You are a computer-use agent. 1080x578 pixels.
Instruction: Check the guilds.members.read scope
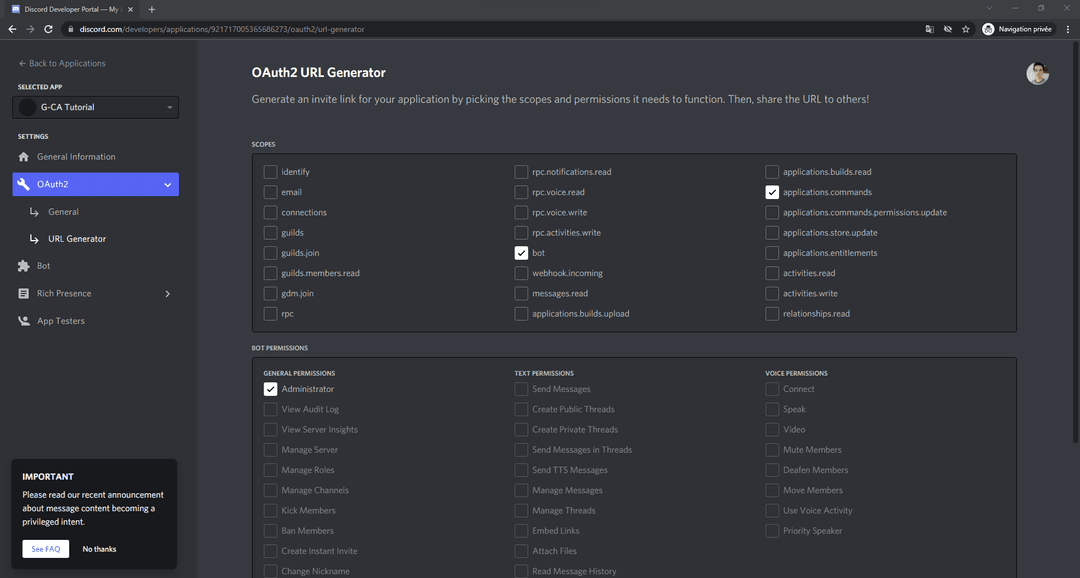(270, 273)
